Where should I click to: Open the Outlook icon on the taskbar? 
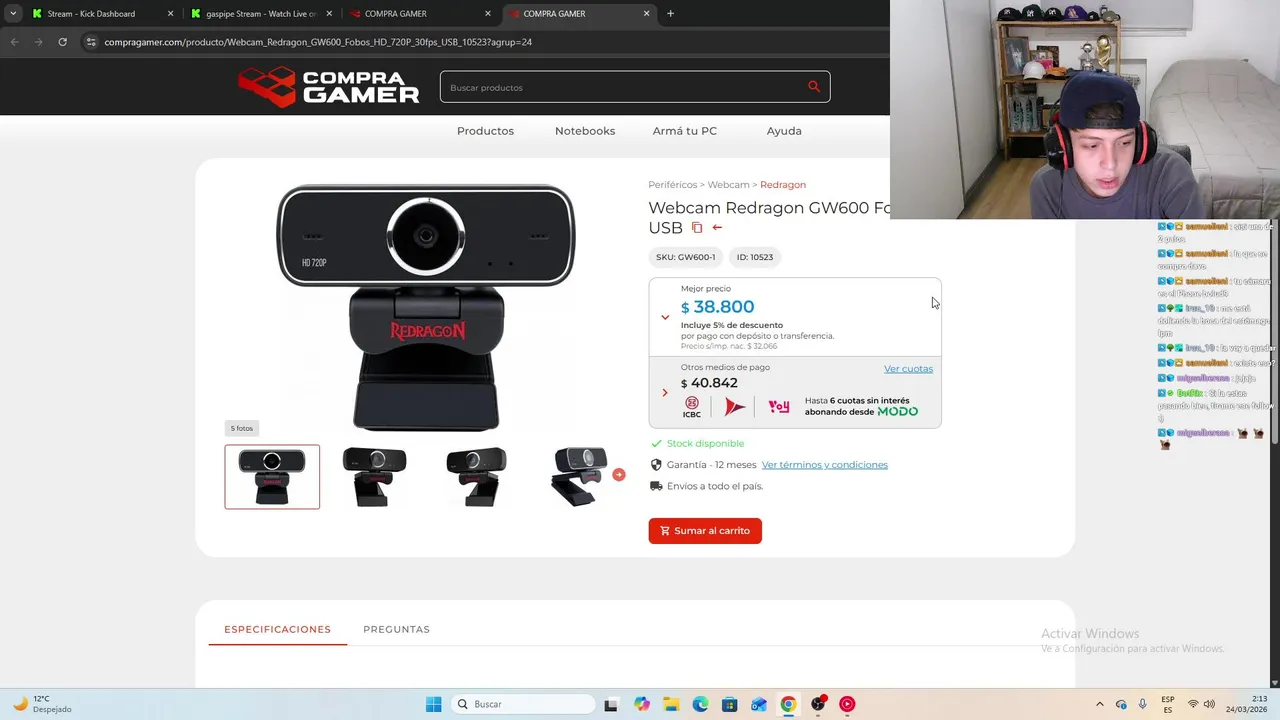pos(759,704)
